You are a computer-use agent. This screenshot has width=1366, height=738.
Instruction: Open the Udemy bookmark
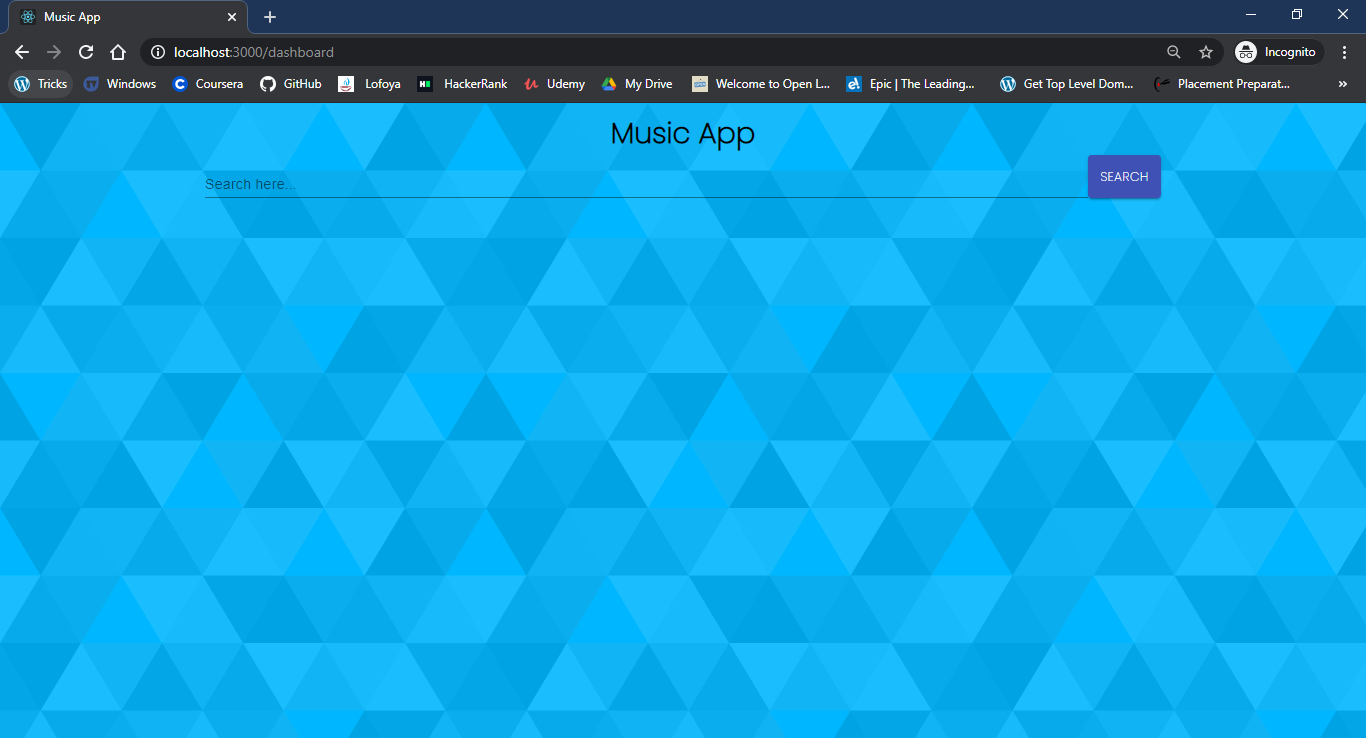(x=554, y=84)
